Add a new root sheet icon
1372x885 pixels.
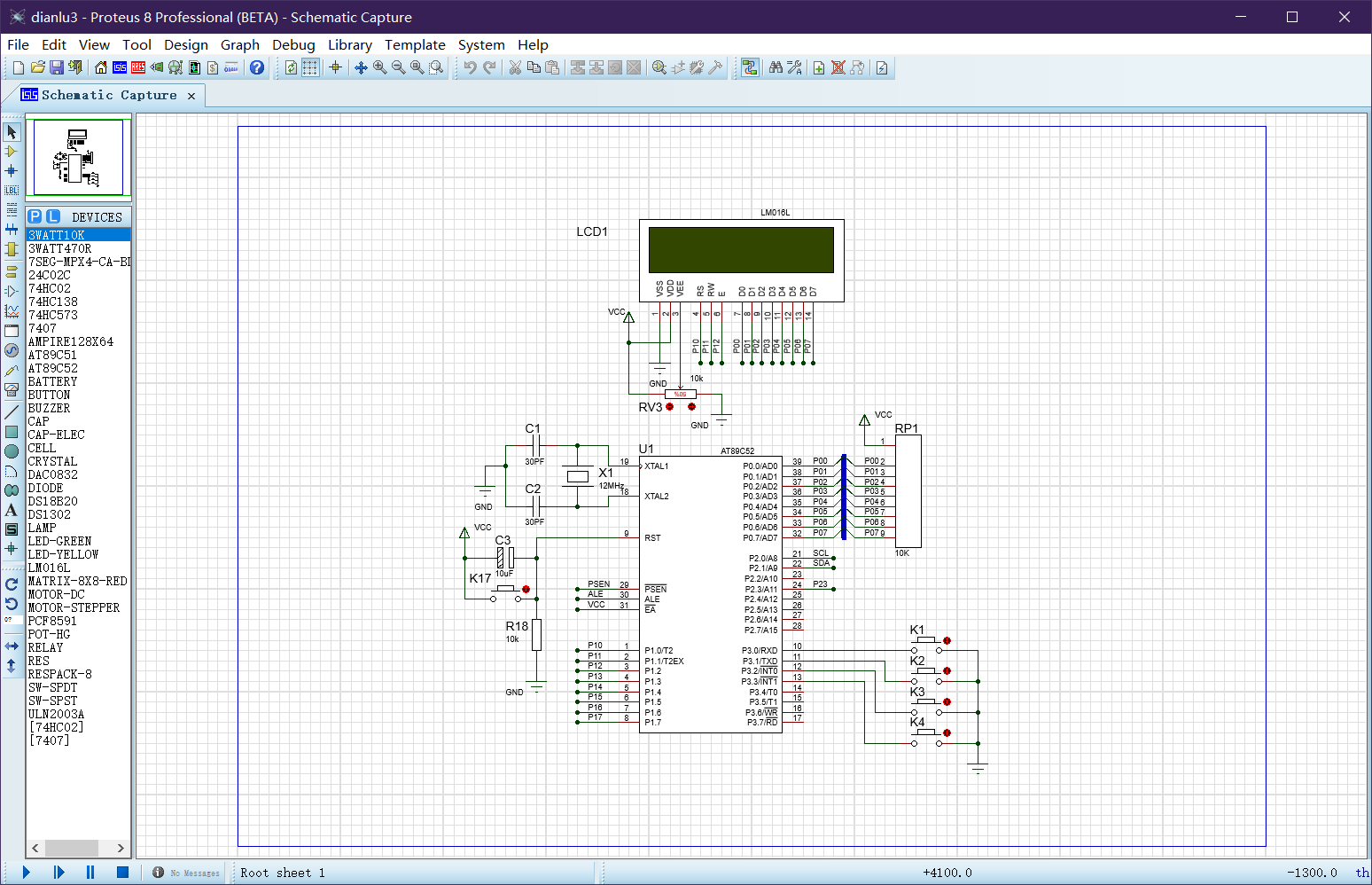tap(819, 67)
